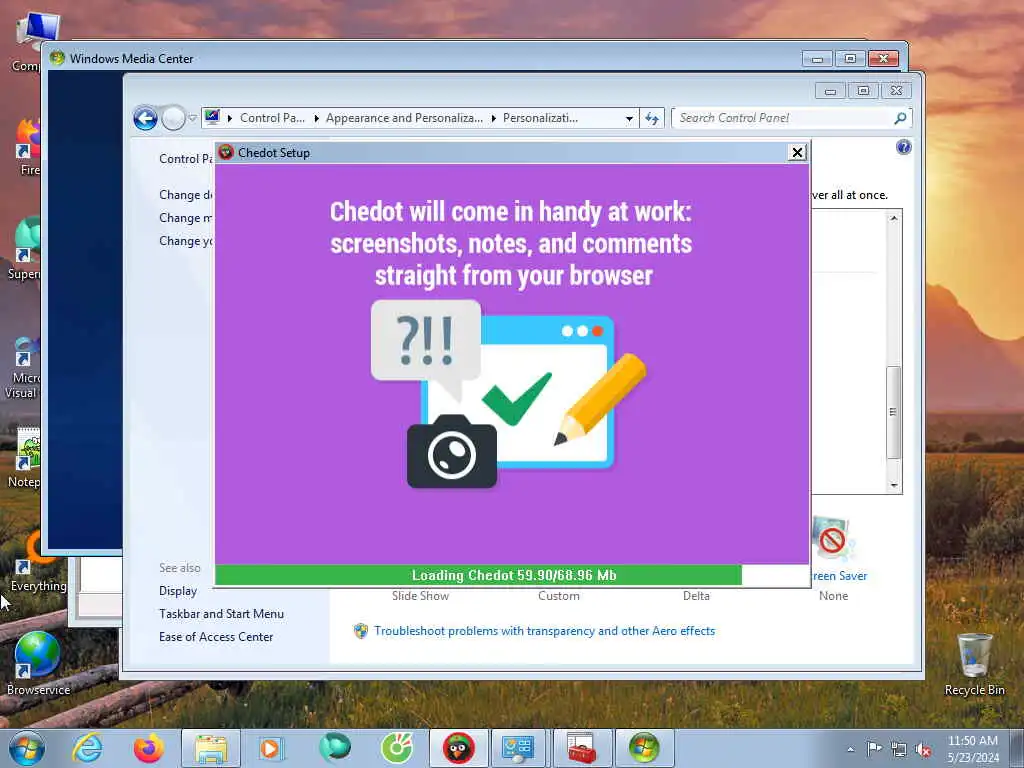The width and height of the screenshot is (1024, 768).
Task: Open Windows Media Player taskbar icon
Action: [x=271, y=748]
